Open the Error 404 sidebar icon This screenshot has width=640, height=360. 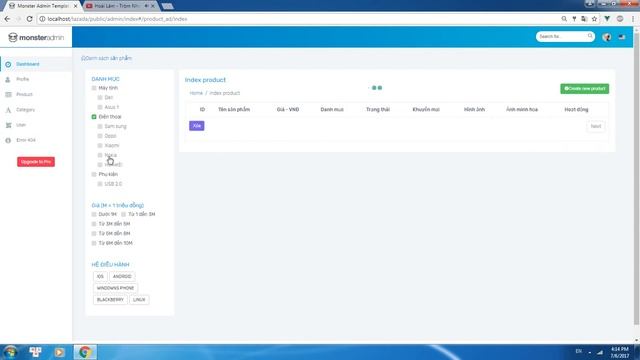point(8,140)
